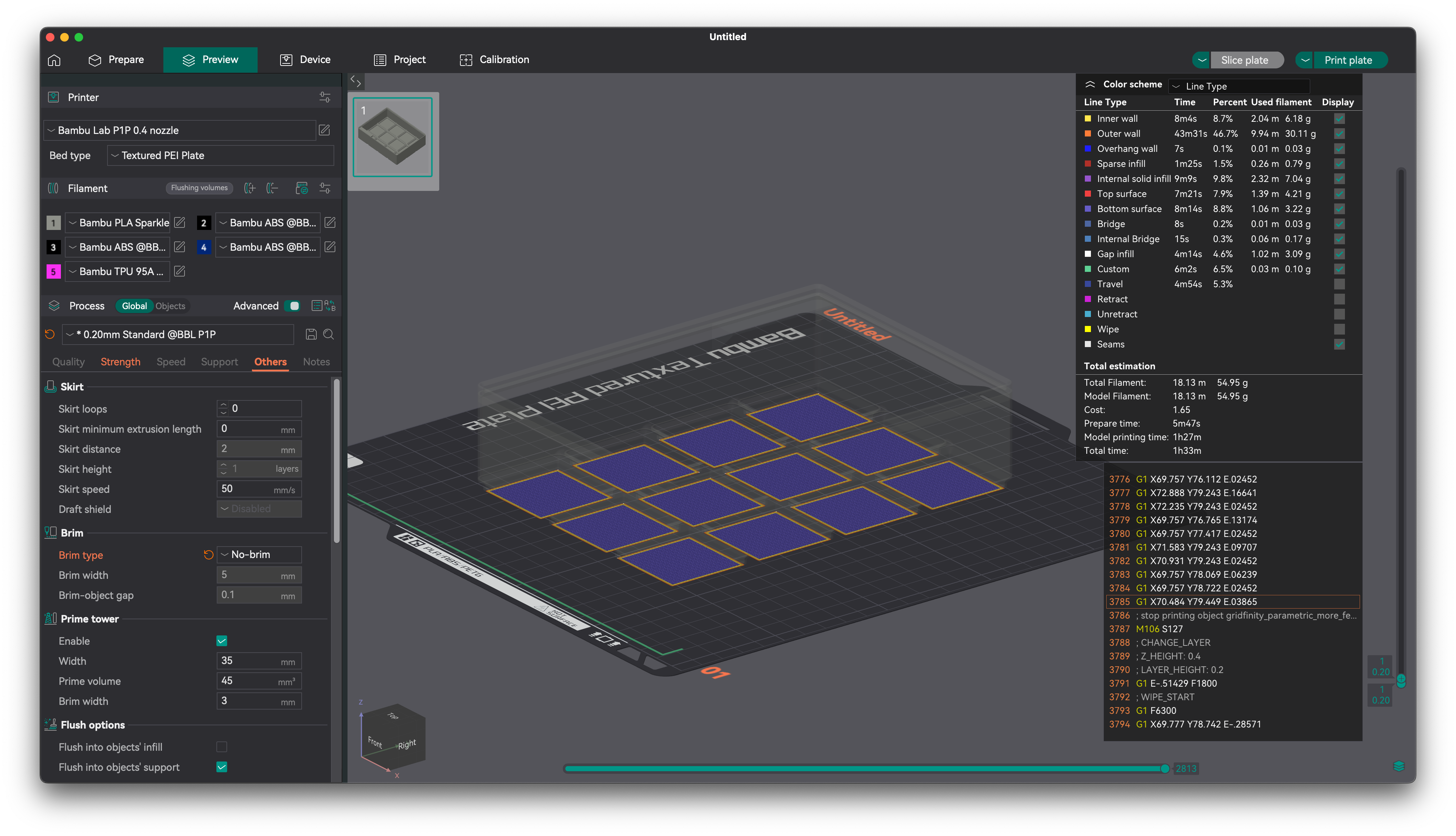Uncheck Prime tower Enable checkbox
1456x836 pixels.
pyautogui.click(x=222, y=641)
